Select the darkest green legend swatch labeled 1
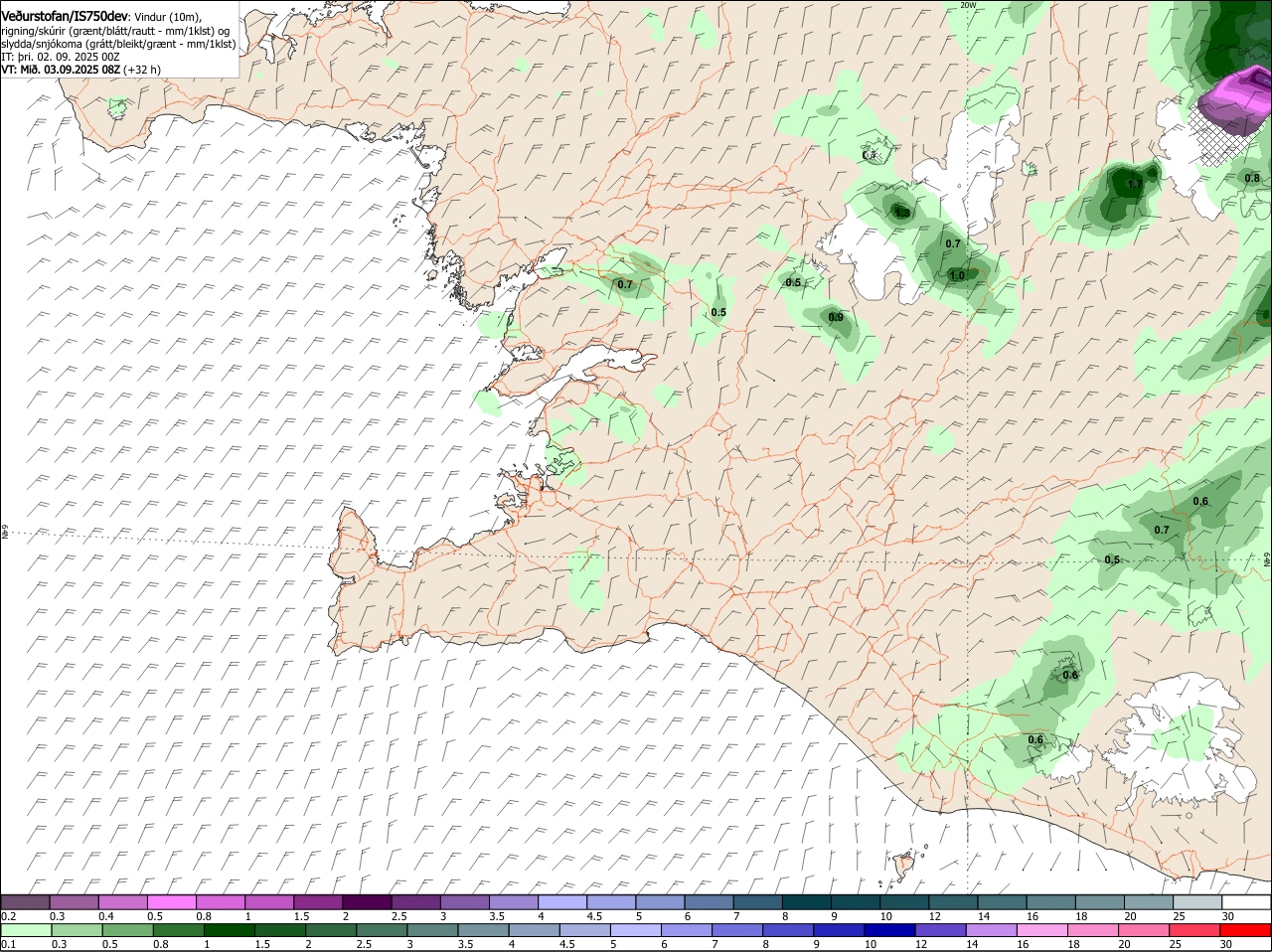The width and height of the screenshot is (1272, 952). click(229, 930)
